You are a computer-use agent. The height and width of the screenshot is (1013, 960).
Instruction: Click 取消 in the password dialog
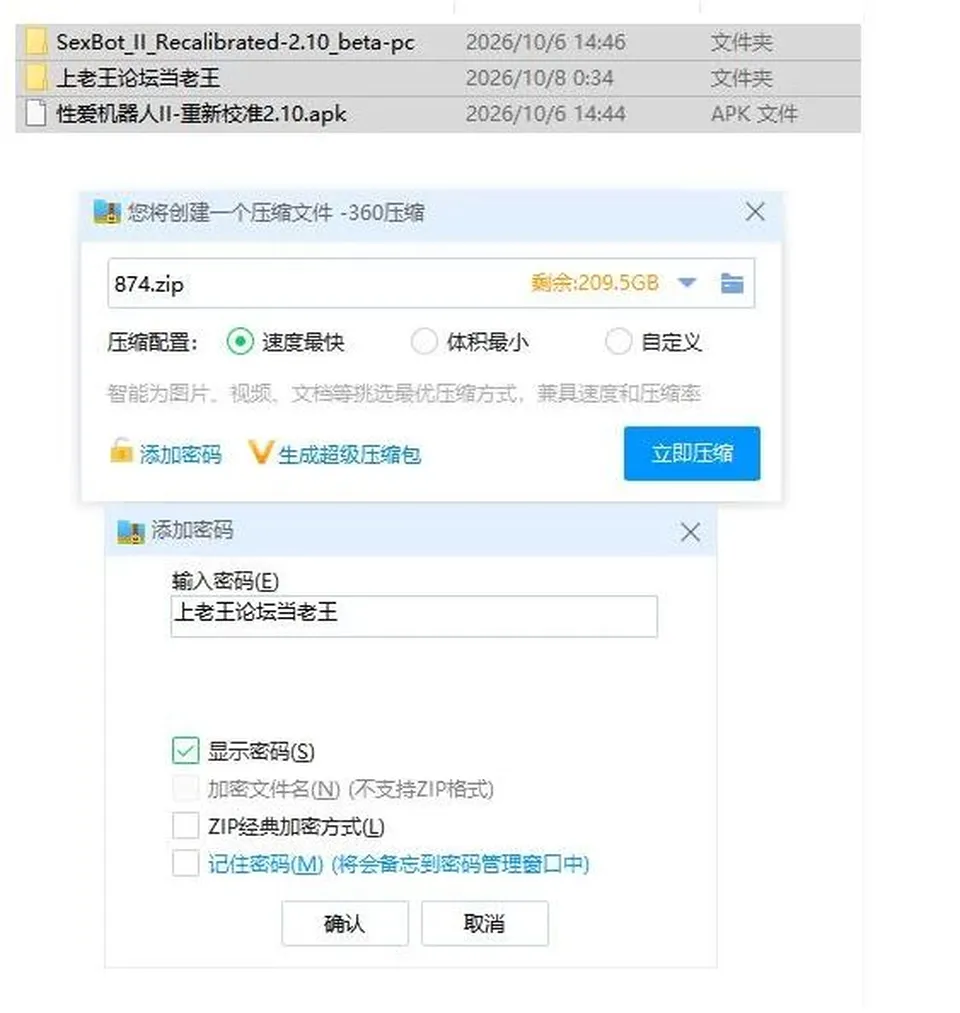click(485, 923)
